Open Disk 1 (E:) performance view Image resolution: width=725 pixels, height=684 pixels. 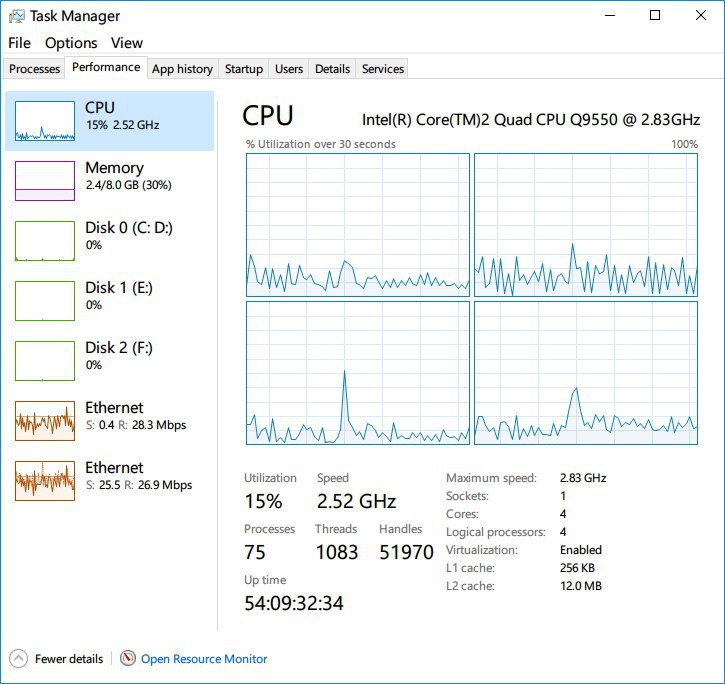118,295
